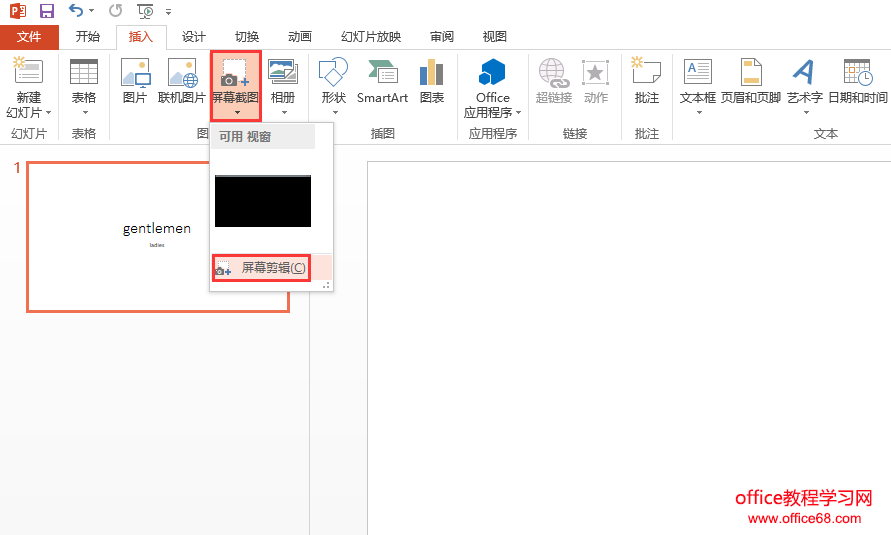Switch to the 插入 Insert tab
Viewport: 891px width, 535px height.
click(x=141, y=37)
